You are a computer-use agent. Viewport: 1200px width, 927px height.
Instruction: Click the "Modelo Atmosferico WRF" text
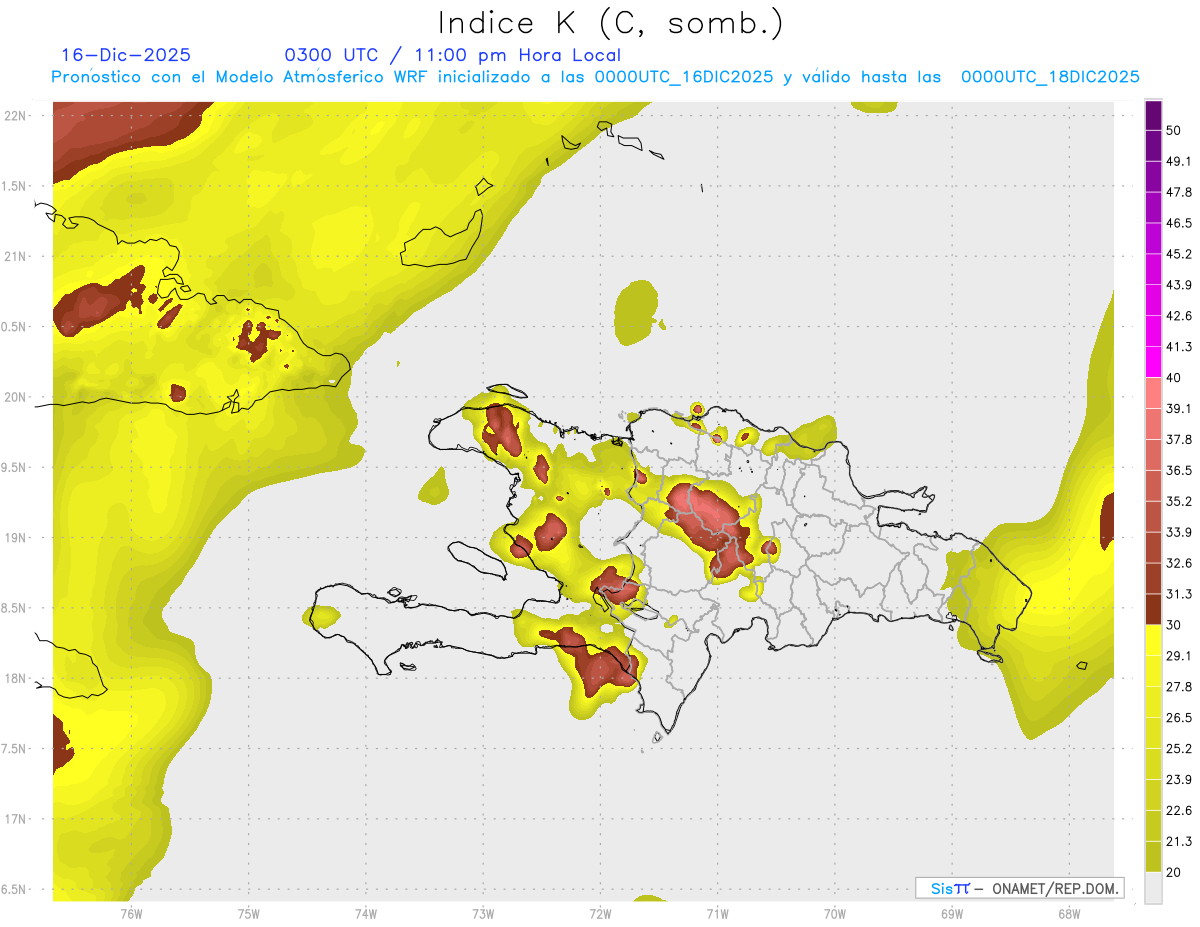pos(322,77)
